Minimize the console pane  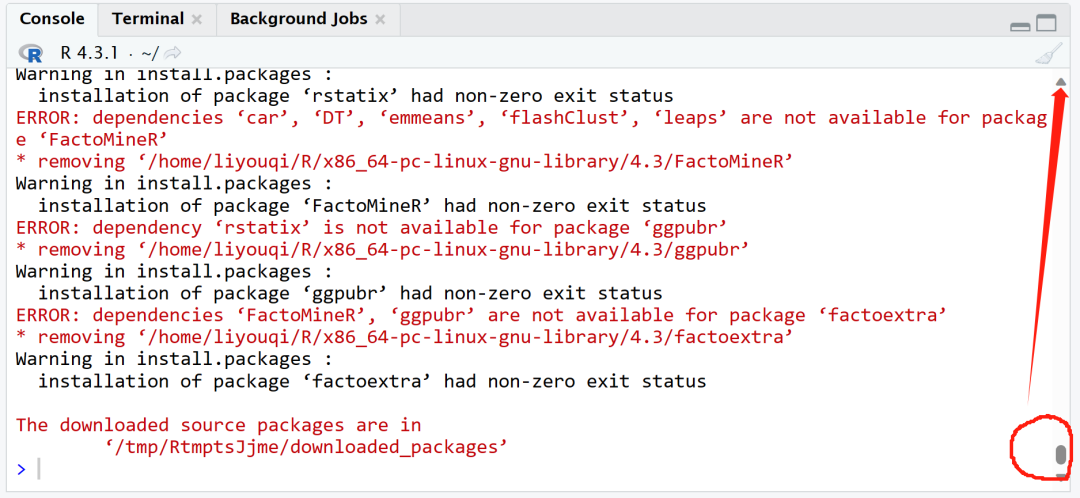coord(1020,25)
